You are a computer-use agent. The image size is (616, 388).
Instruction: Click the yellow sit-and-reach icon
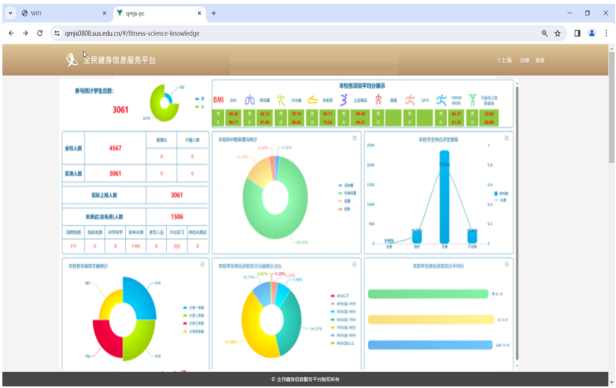312,100
